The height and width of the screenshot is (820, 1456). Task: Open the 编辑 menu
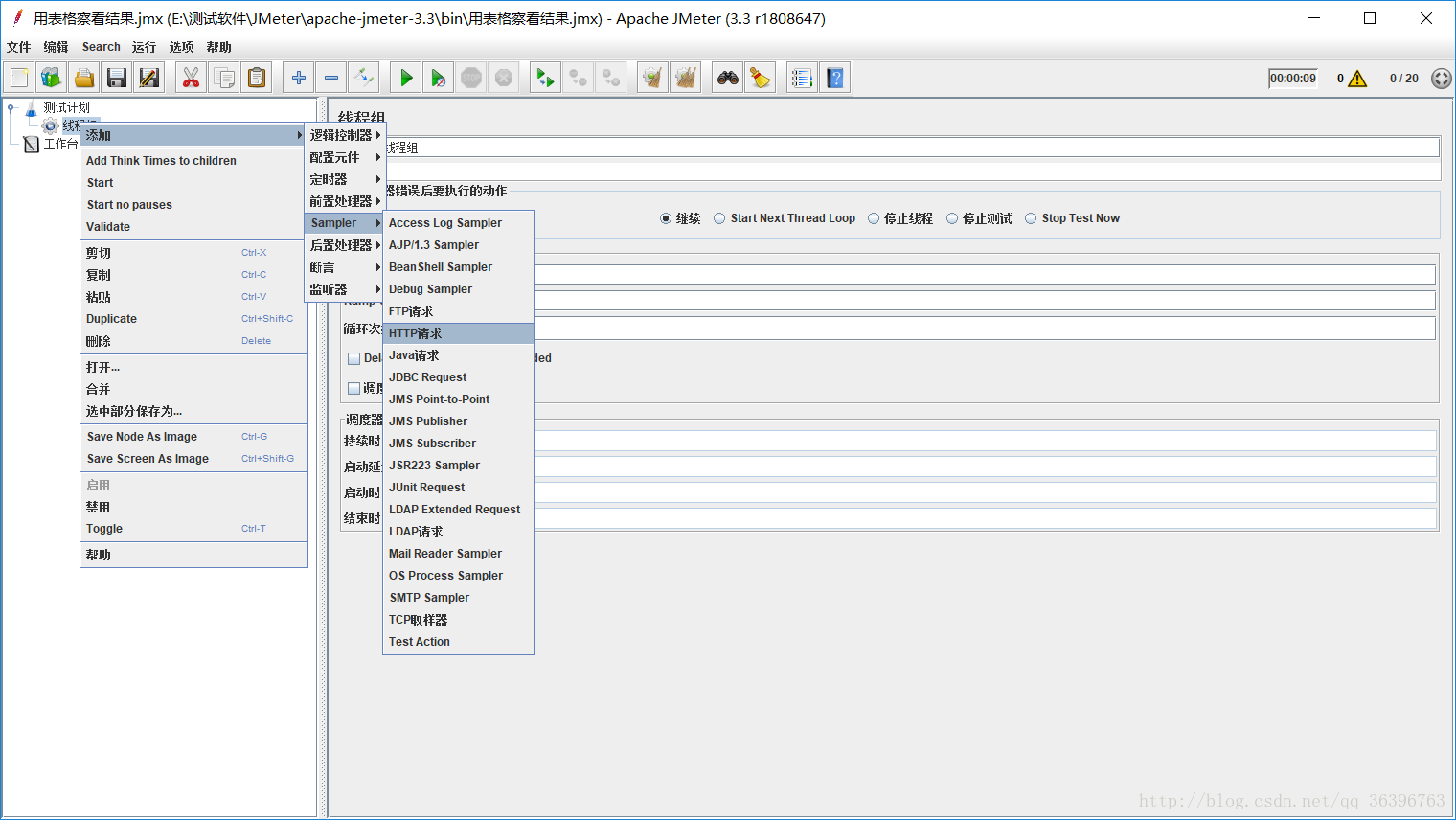point(56,47)
